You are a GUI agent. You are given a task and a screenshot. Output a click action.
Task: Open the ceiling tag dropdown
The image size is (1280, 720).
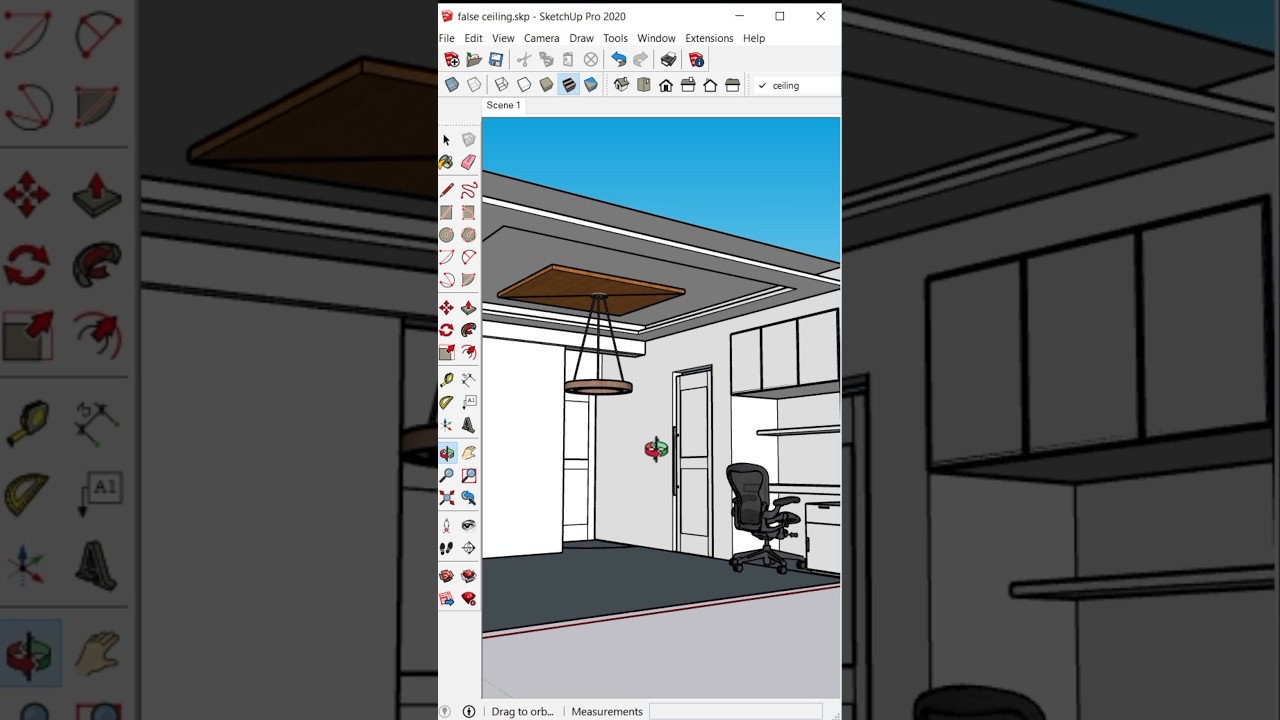coord(797,86)
